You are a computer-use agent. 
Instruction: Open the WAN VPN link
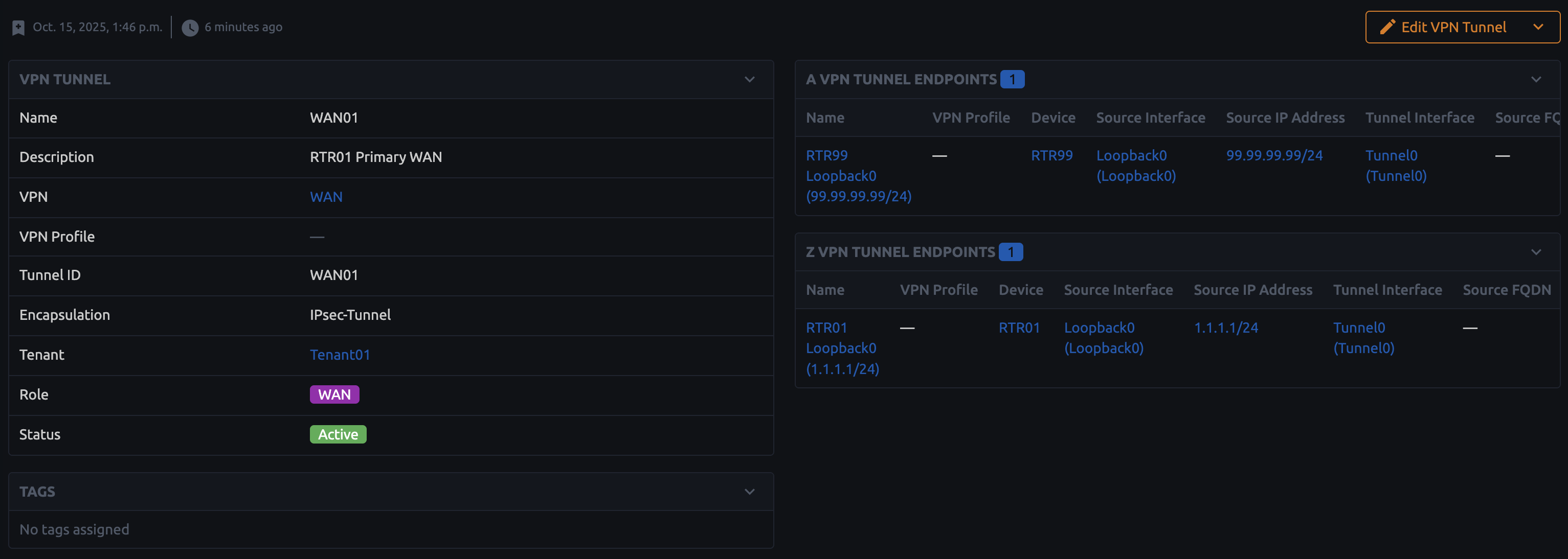coord(326,197)
